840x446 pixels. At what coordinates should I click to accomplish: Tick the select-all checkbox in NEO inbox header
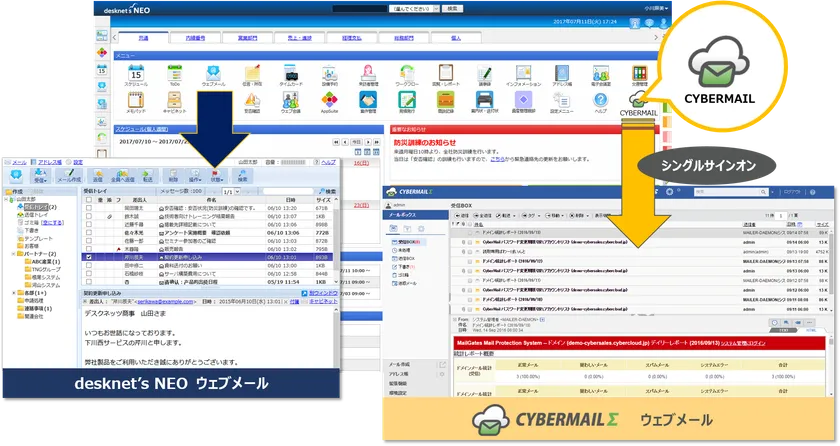tap(88, 200)
